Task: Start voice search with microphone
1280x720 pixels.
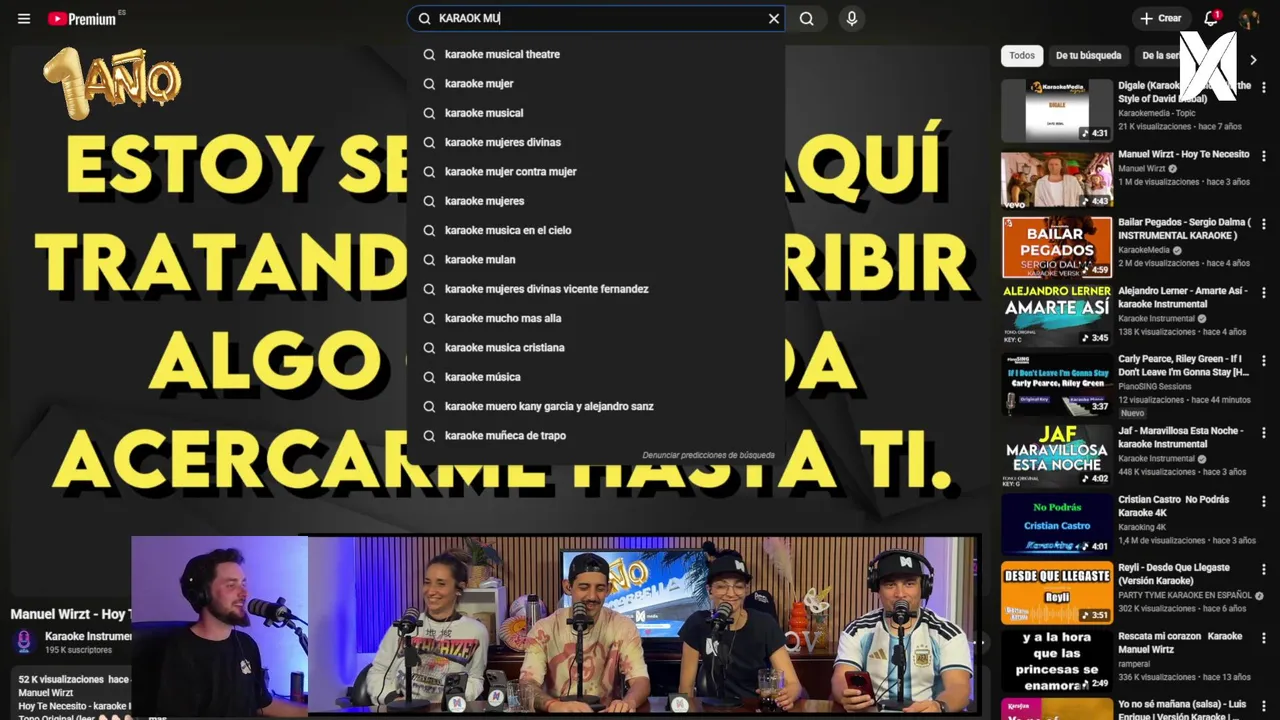Action: (x=851, y=18)
